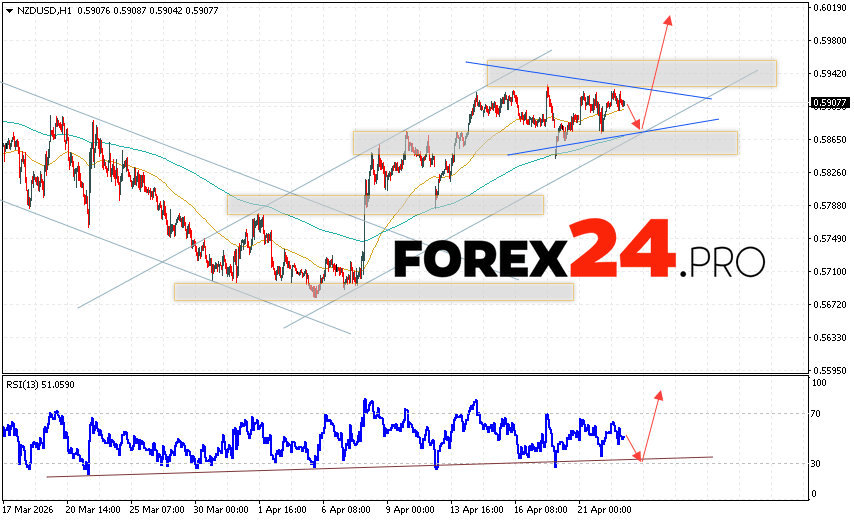Viewport: 854px width, 521px height.
Task: Click the 17 Mar 2026 date label
Action: 30,509
